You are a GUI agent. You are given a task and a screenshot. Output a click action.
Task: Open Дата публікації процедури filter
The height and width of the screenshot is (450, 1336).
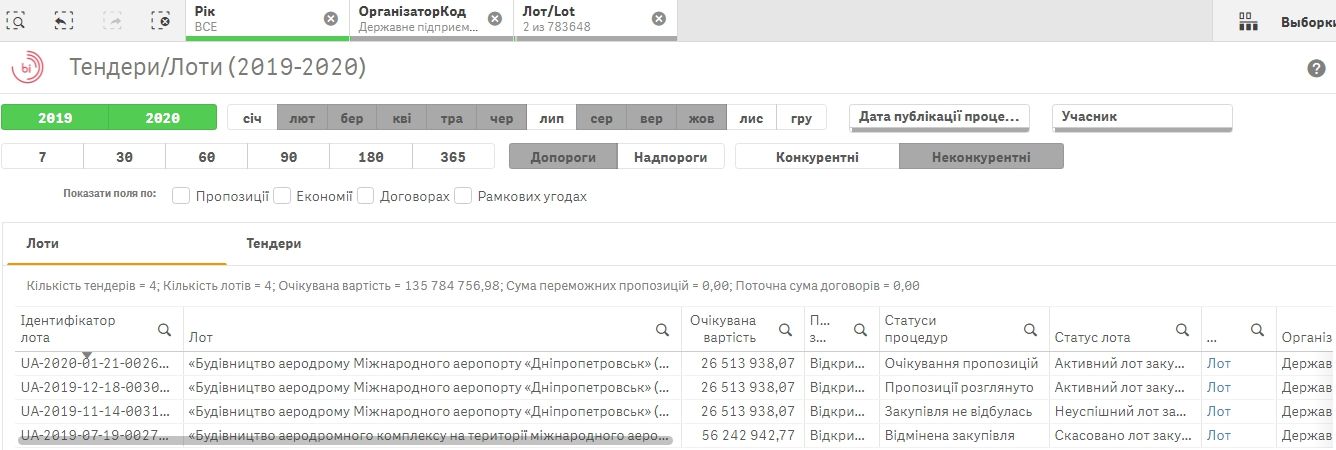940,117
